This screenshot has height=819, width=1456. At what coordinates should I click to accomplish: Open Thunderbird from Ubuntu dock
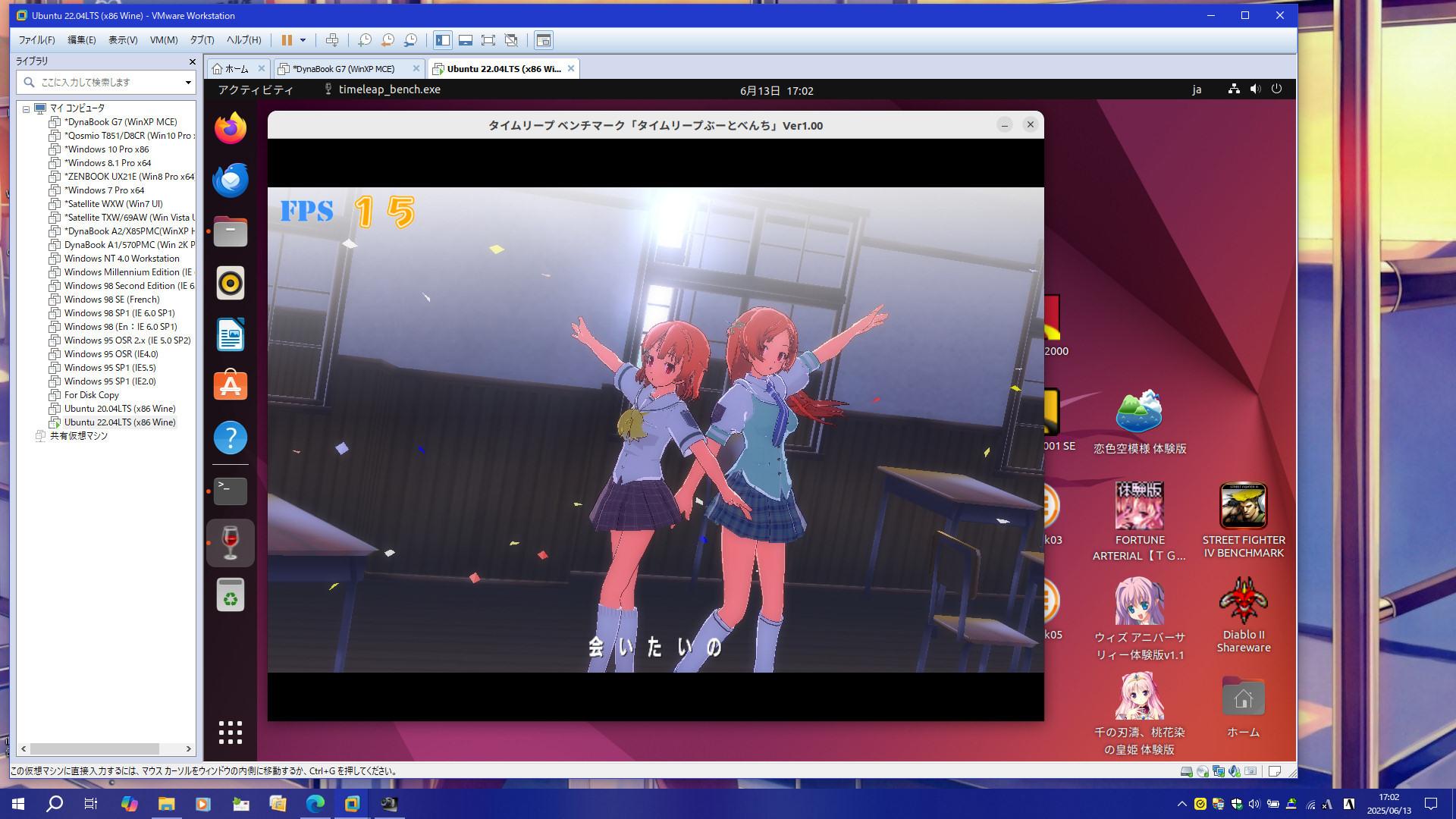click(x=231, y=180)
